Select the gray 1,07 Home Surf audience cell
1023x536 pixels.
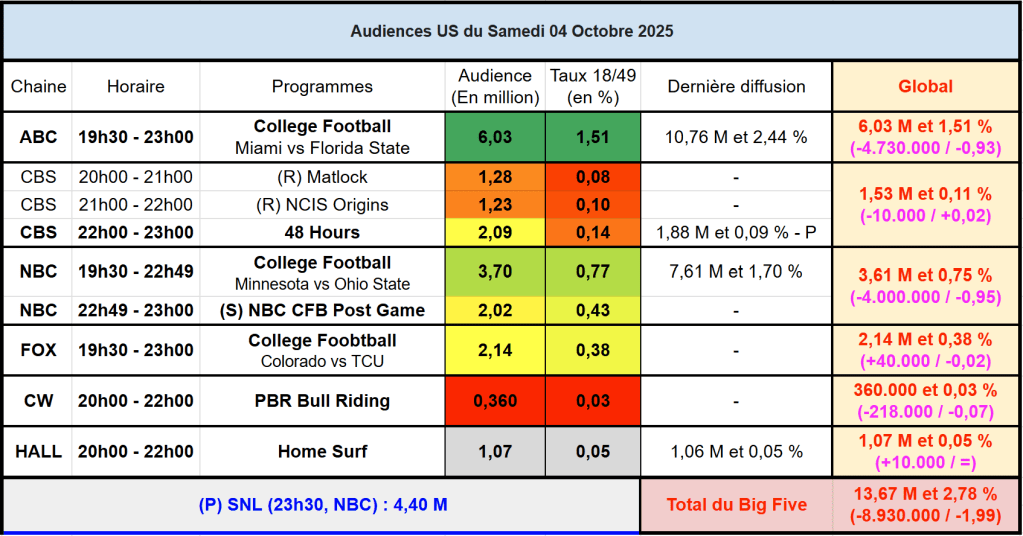(494, 452)
